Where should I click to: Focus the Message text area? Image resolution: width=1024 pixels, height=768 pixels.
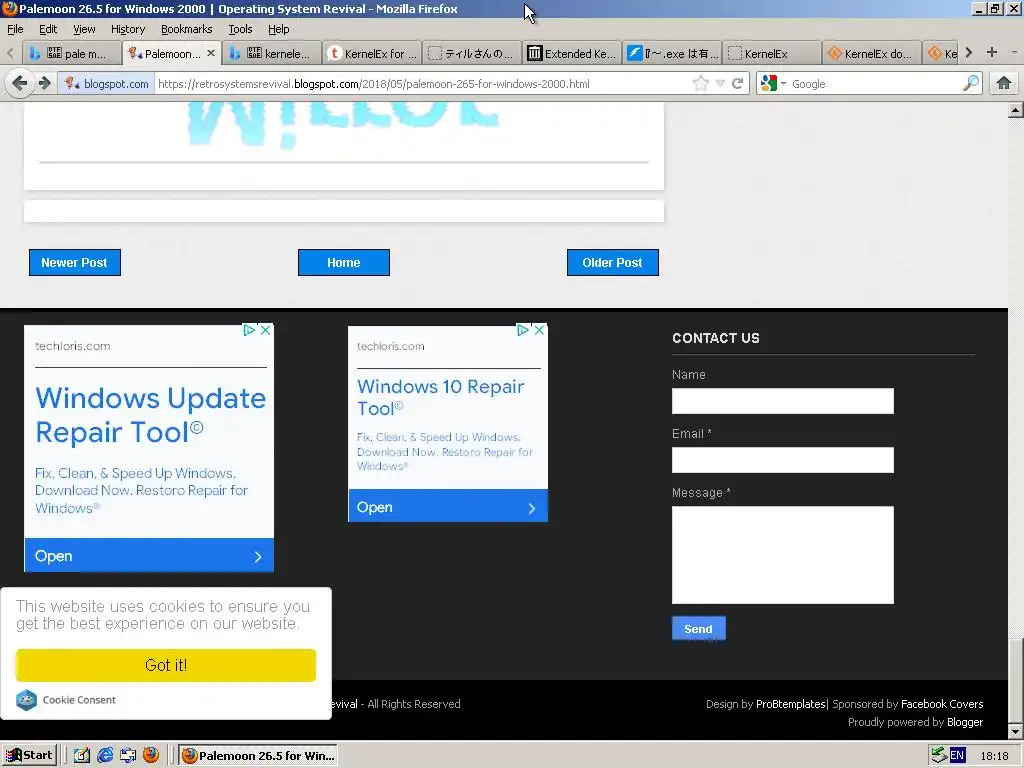tap(782, 555)
